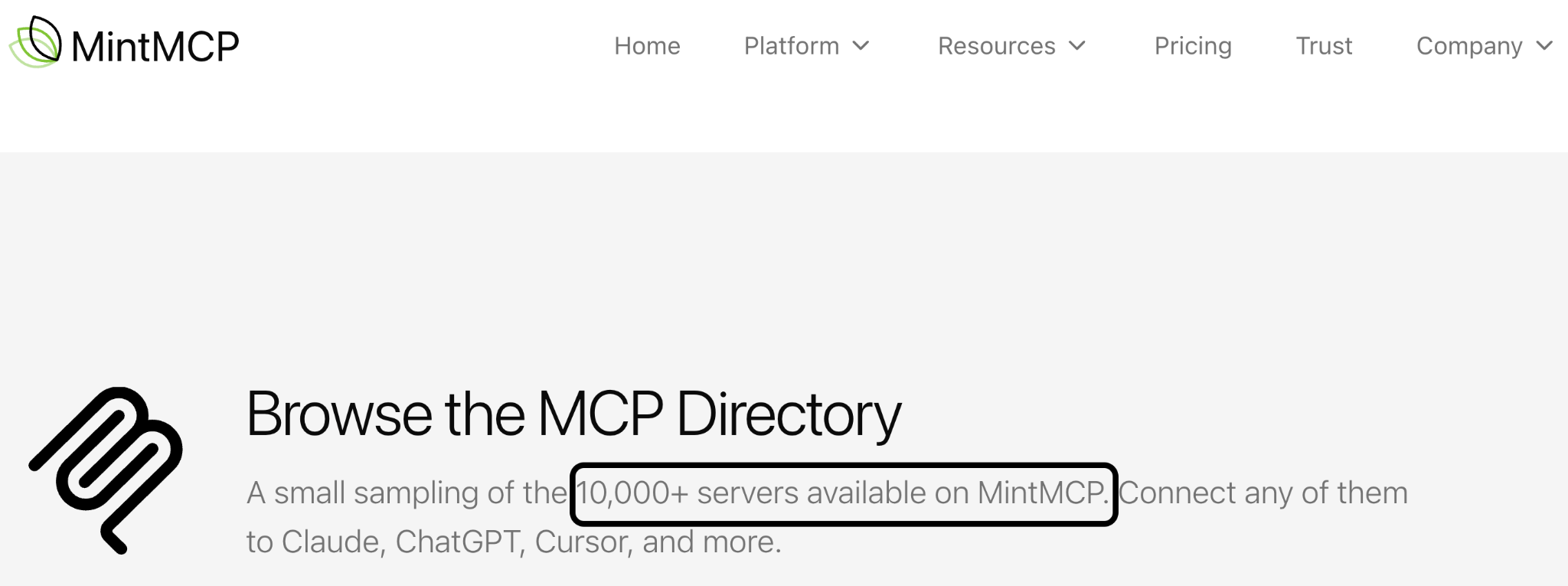Open the Company menu
The height and width of the screenshot is (586, 1568).
pos(1469,46)
